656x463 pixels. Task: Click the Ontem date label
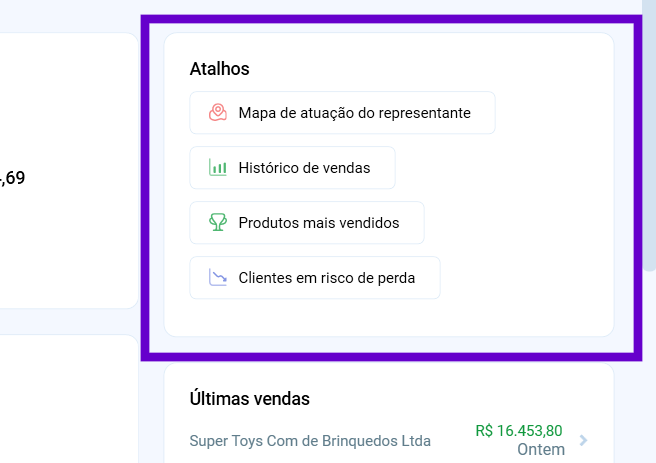[541, 450]
